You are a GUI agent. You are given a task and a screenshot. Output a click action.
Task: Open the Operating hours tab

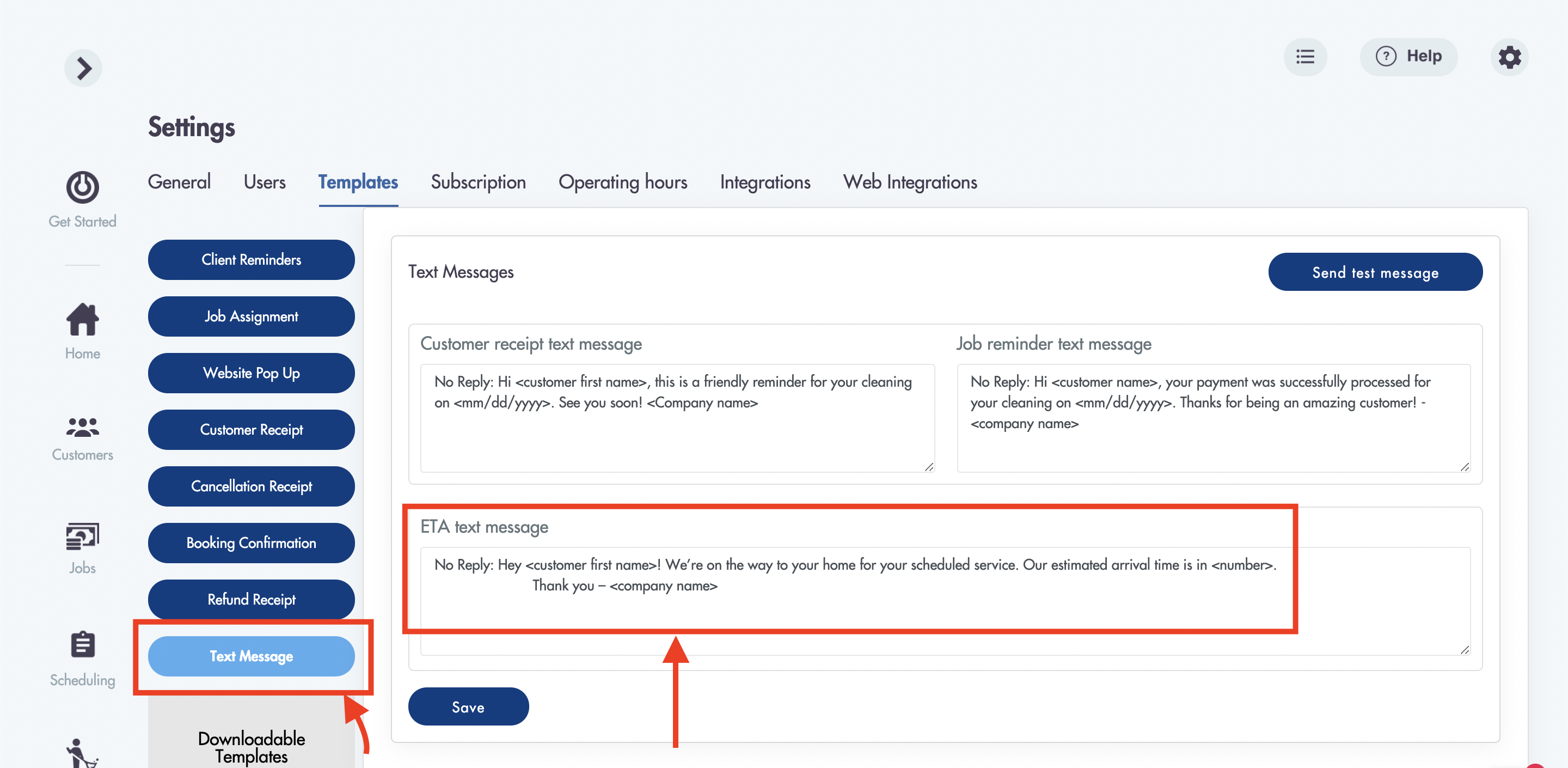623,182
